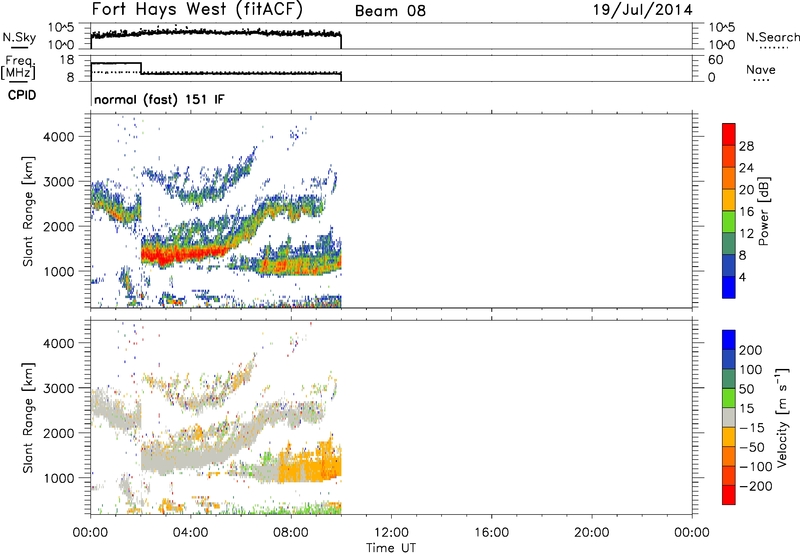
Task: Click the light green Power colorbar segment
Action: coord(729,222)
